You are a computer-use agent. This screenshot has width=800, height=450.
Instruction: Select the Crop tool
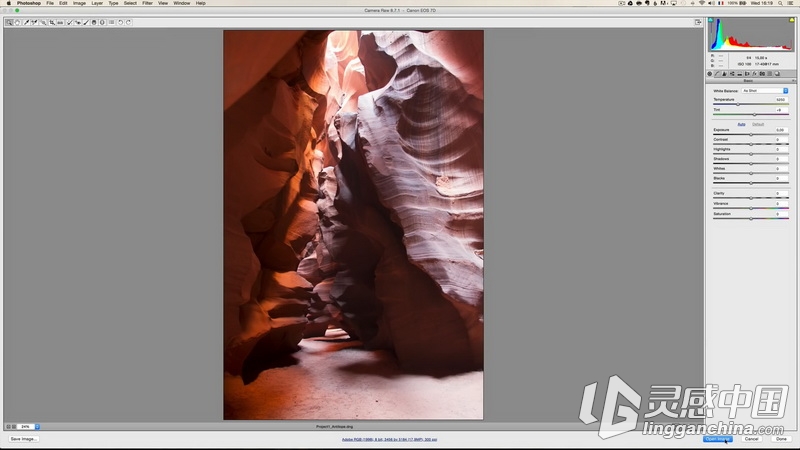pos(52,22)
